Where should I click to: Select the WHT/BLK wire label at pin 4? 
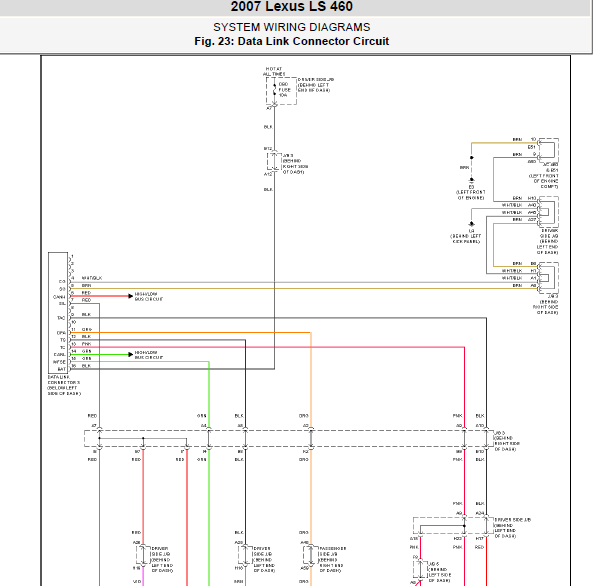(x=92, y=278)
